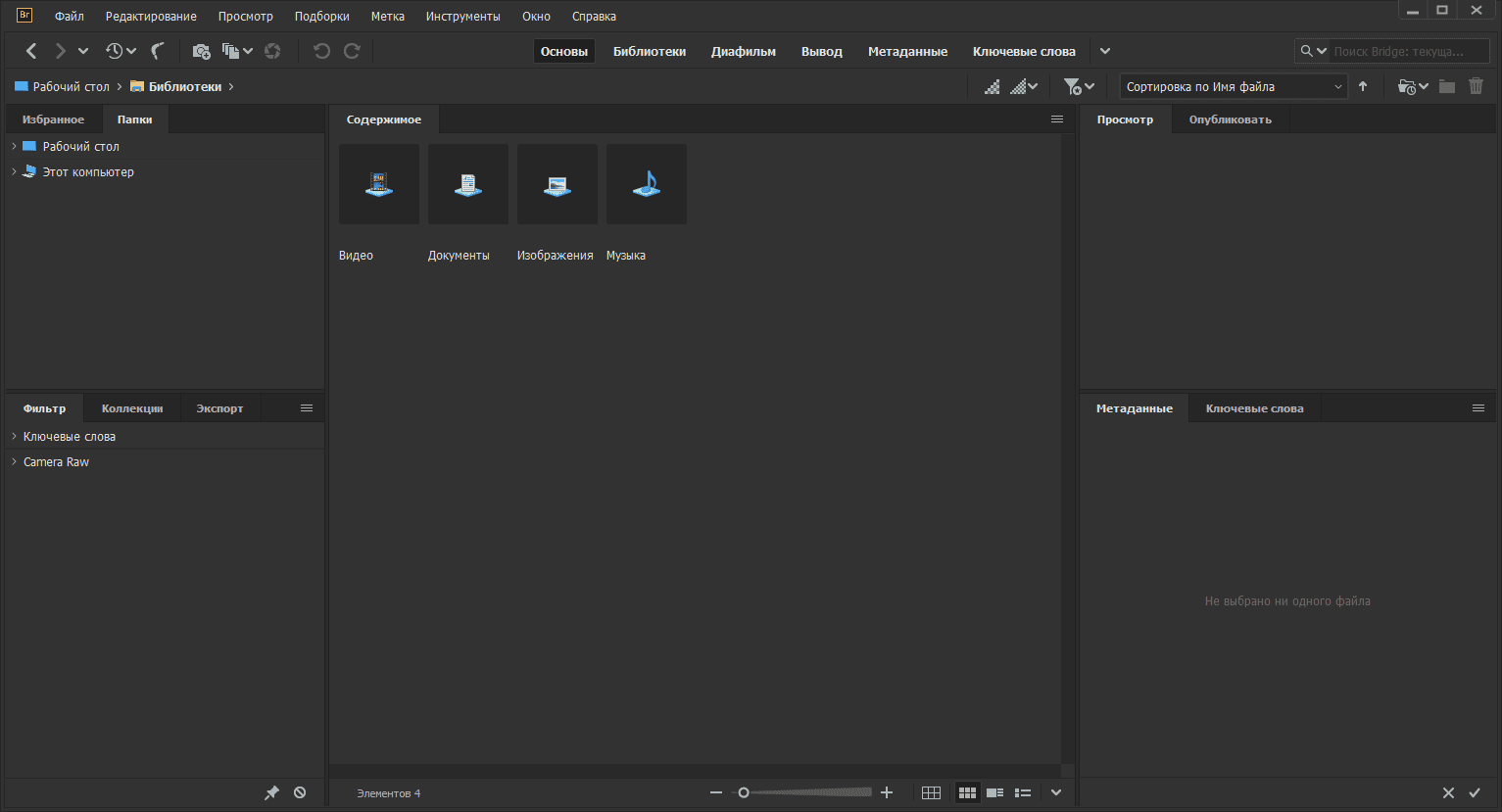Open the Метка menu
Viewport: 1502px width, 812px height.
pyautogui.click(x=388, y=17)
